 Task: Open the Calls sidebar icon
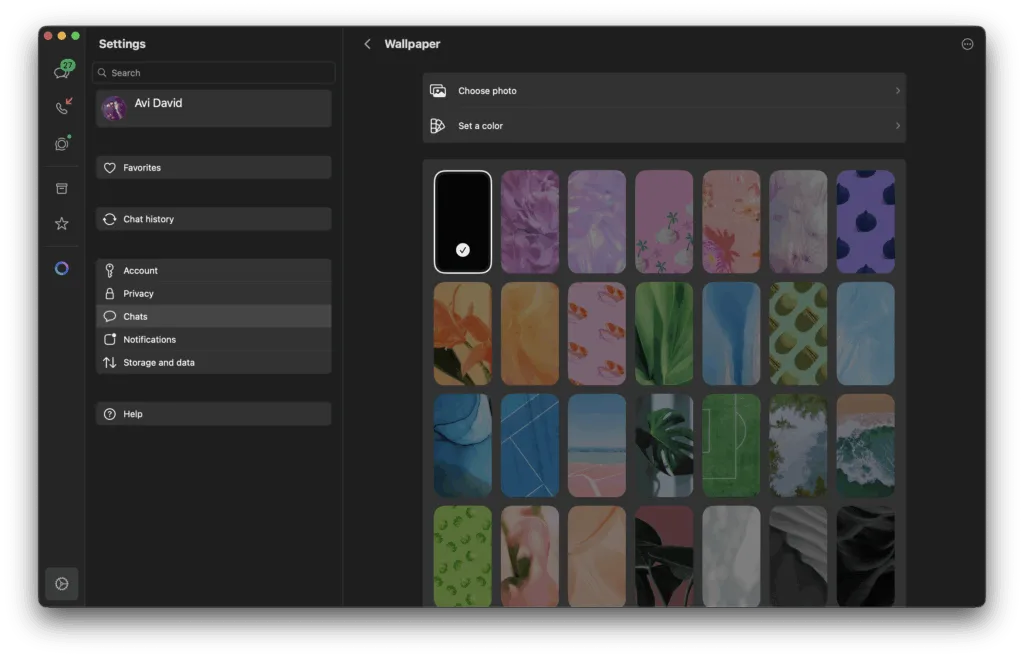tap(63, 106)
